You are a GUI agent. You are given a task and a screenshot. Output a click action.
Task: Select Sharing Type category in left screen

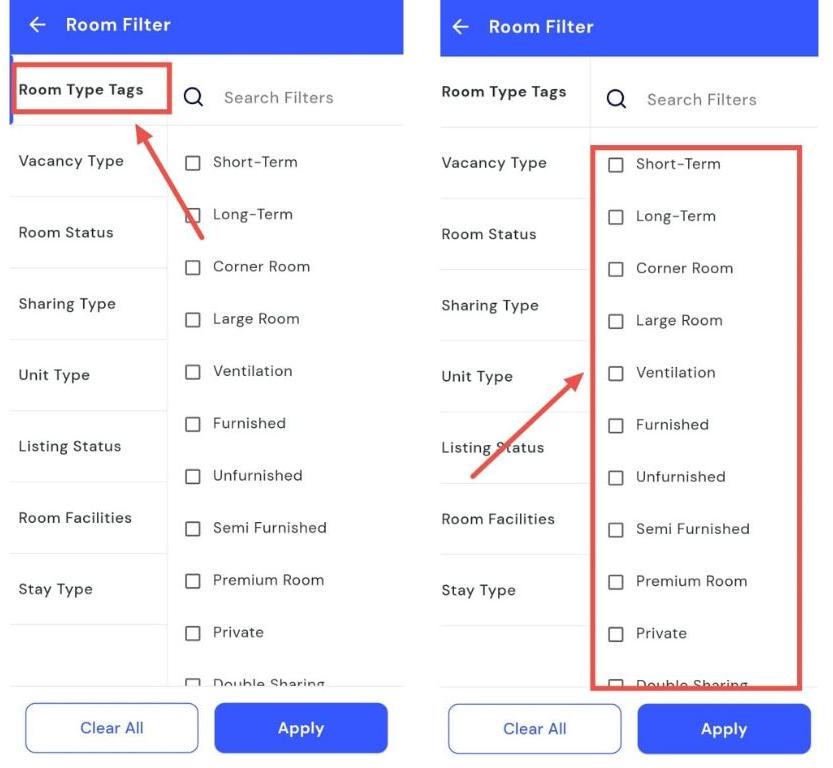tap(67, 304)
